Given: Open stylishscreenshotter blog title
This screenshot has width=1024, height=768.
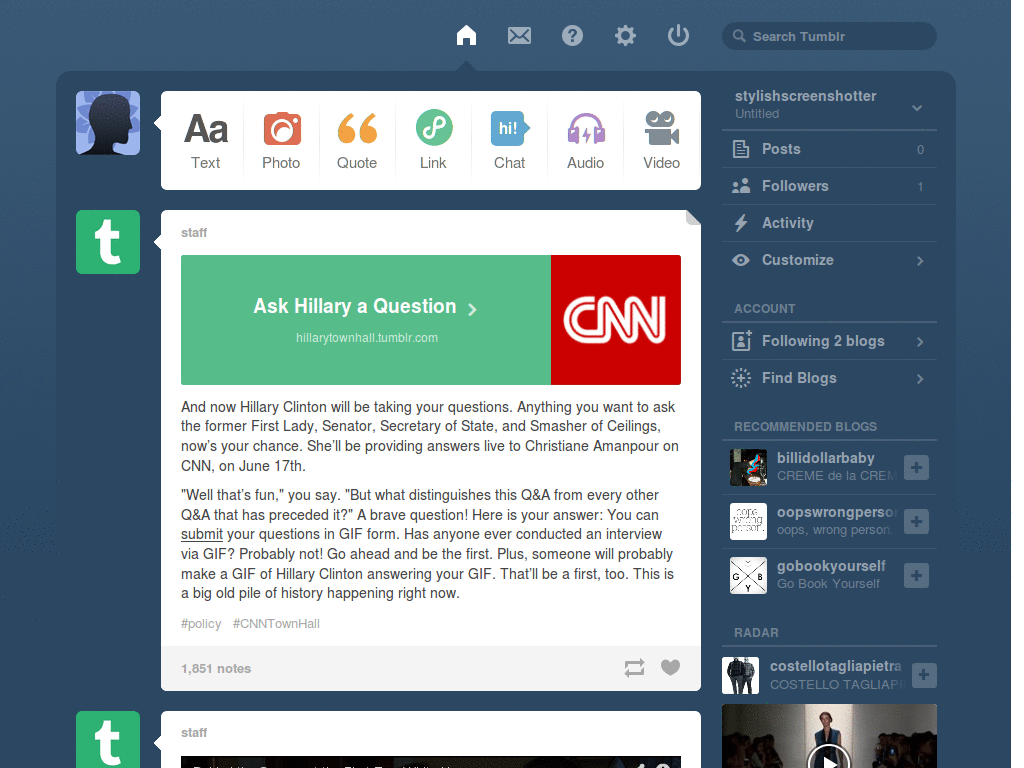Looking at the screenshot, I should (805, 96).
